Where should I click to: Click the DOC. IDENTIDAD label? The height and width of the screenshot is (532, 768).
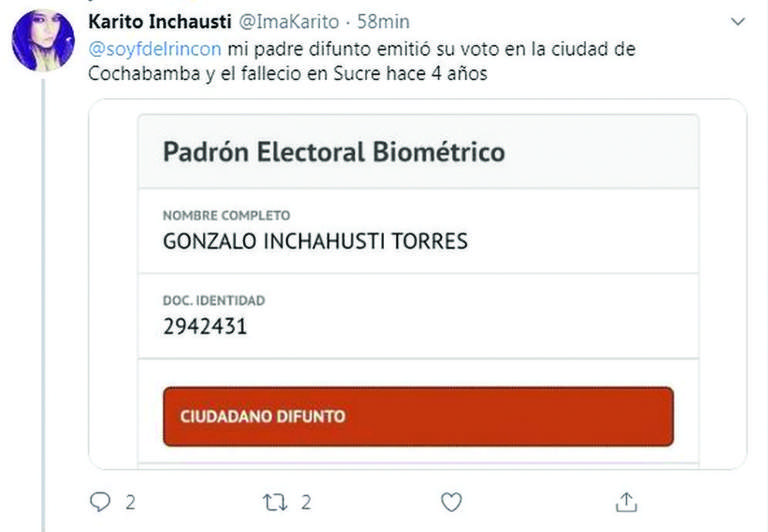(213, 300)
